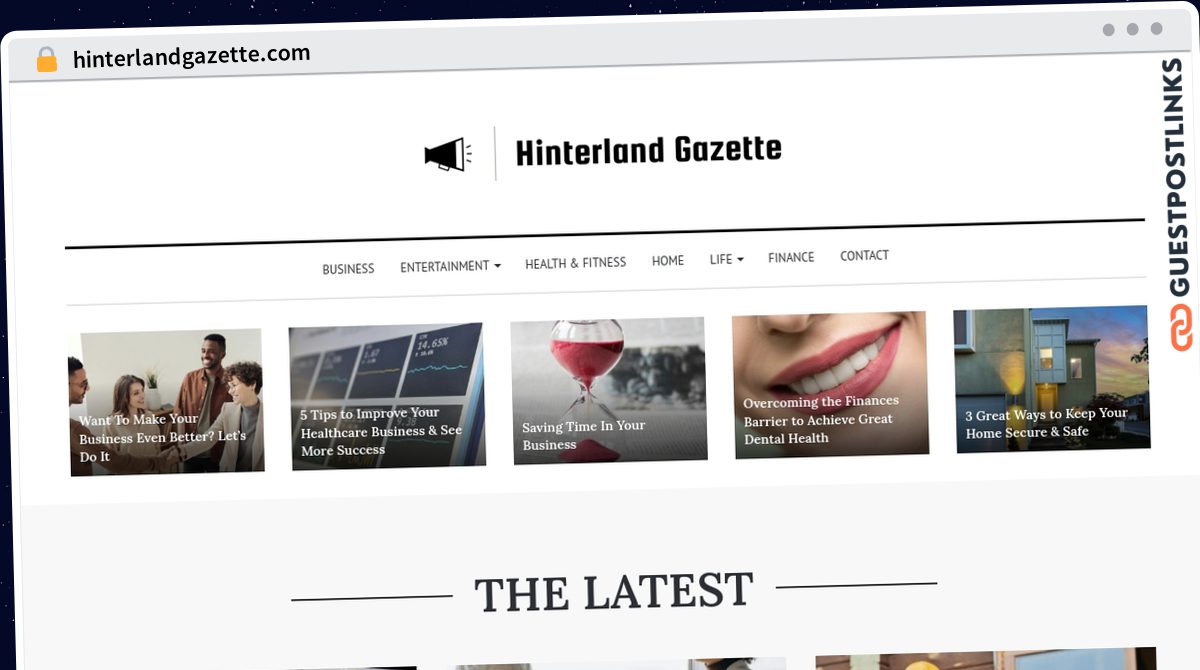Open the Great Dental Health article thumbnail
1200x670 pixels.
click(830, 385)
